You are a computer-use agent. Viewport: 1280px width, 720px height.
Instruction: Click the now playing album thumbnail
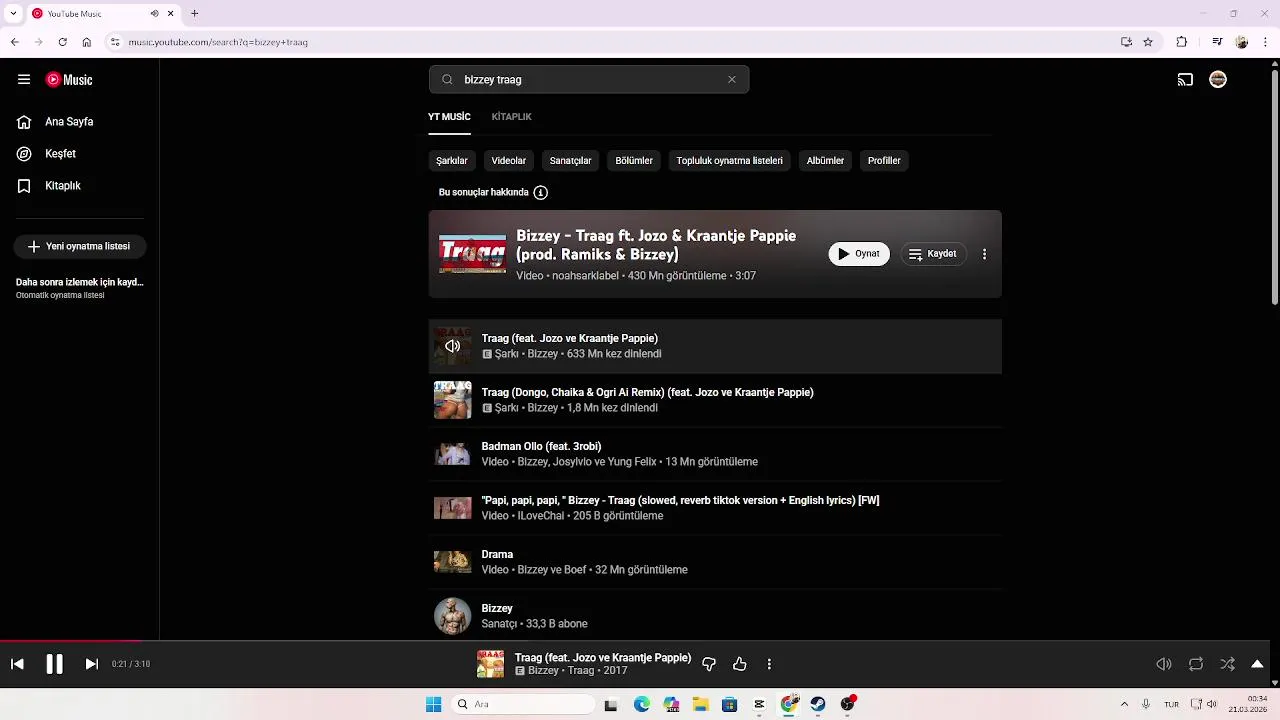[x=490, y=664]
